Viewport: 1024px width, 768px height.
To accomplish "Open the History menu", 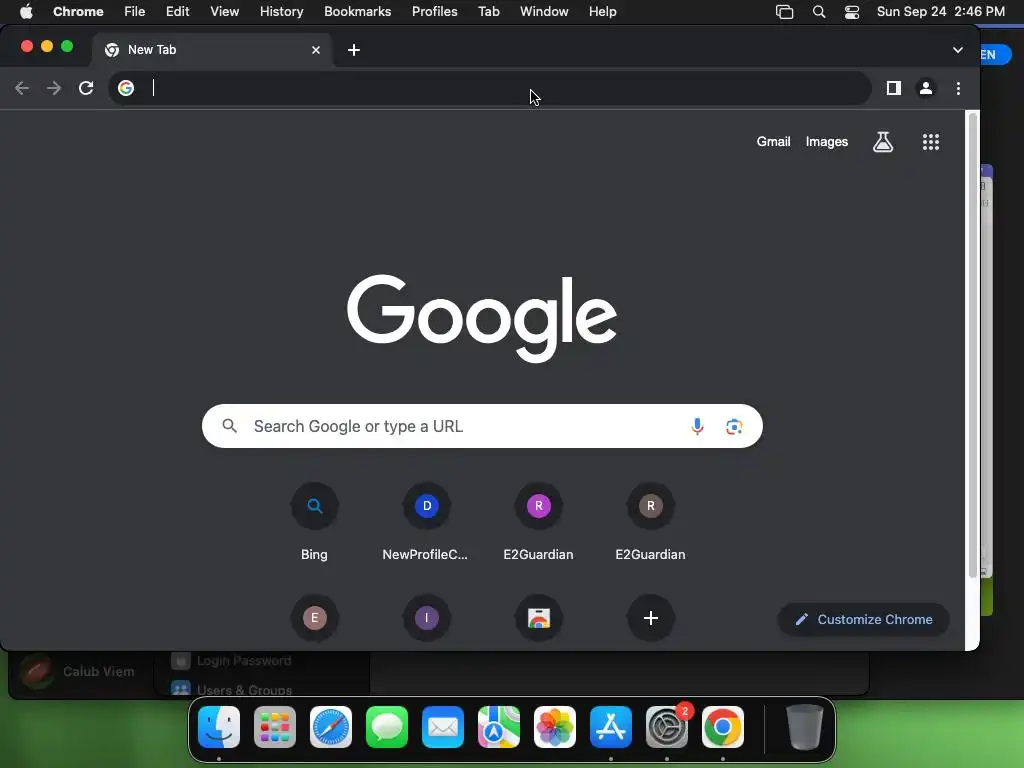I will pyautogui.click(x=281, y=12).
